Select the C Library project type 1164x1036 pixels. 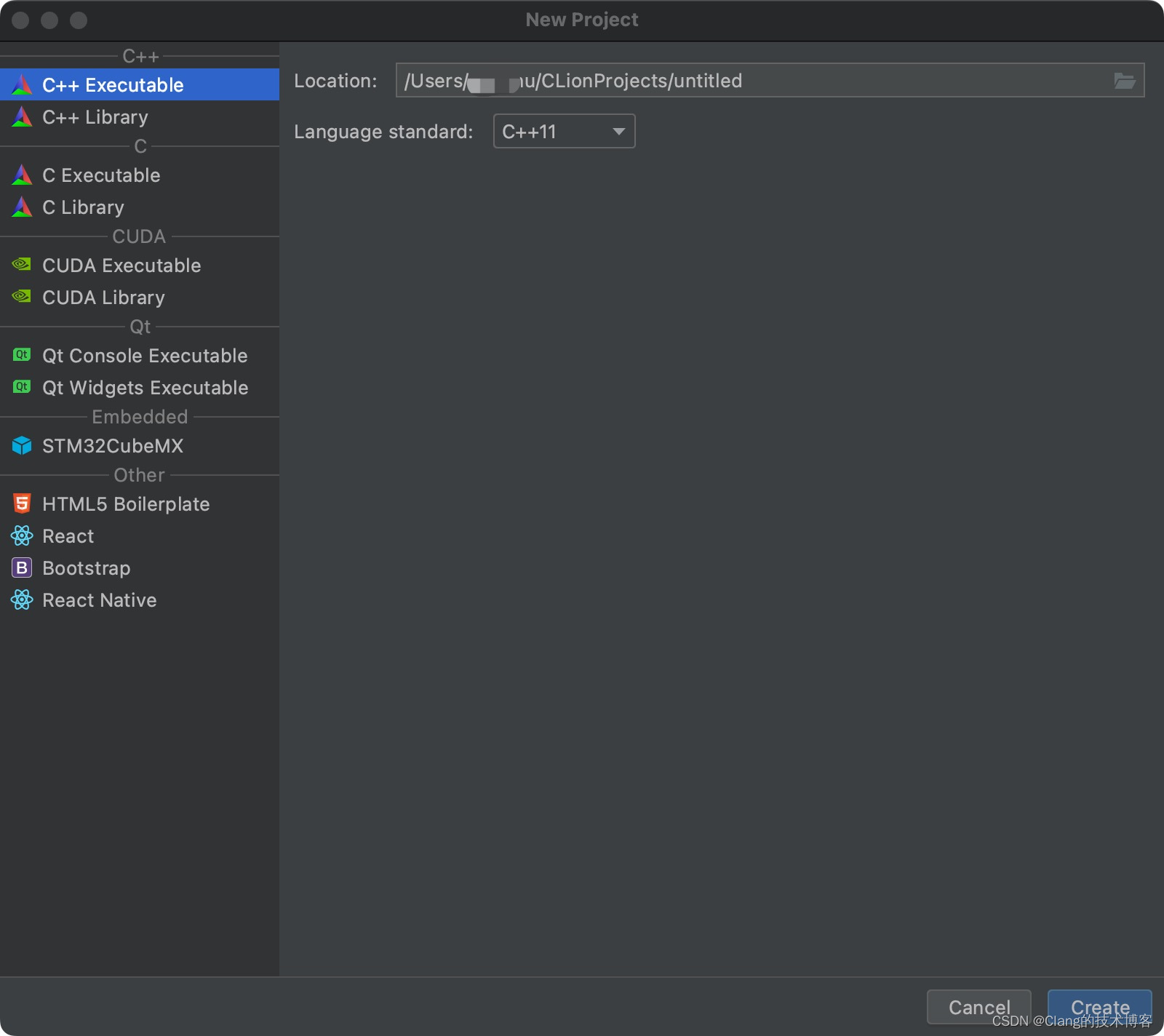[x=140, y=207]
